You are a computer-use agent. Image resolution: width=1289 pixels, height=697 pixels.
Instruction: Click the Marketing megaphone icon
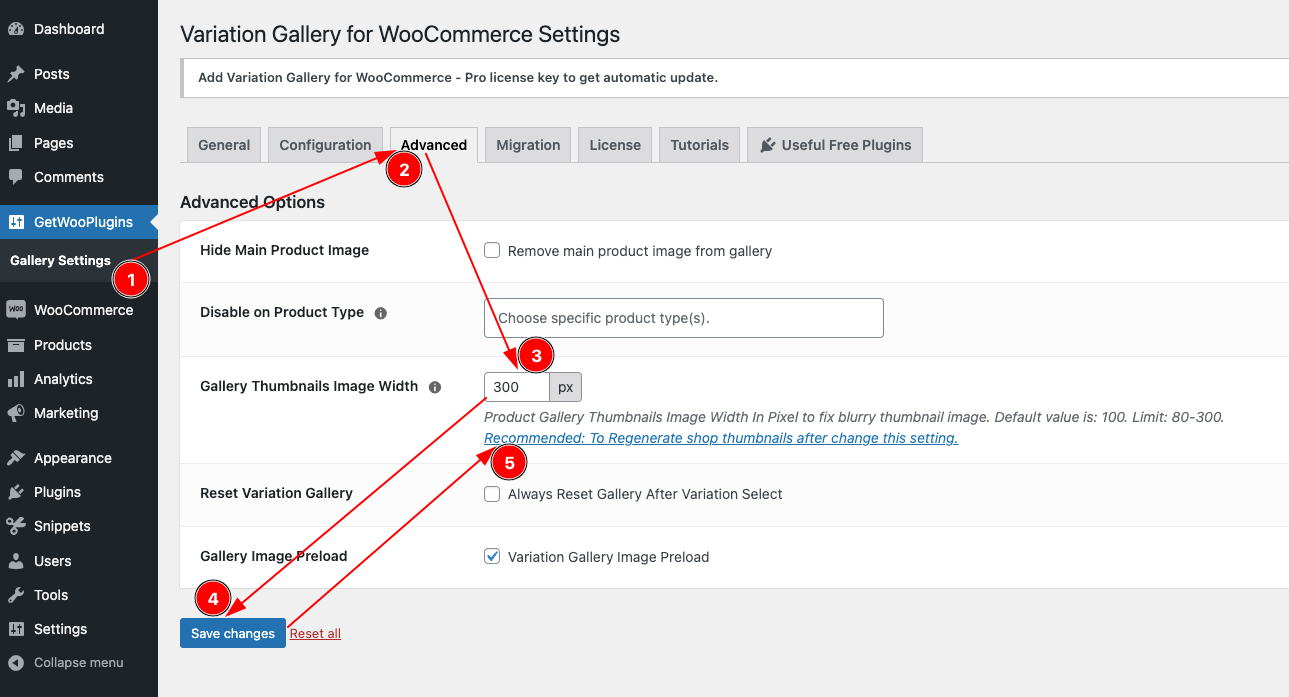[16, 413]
